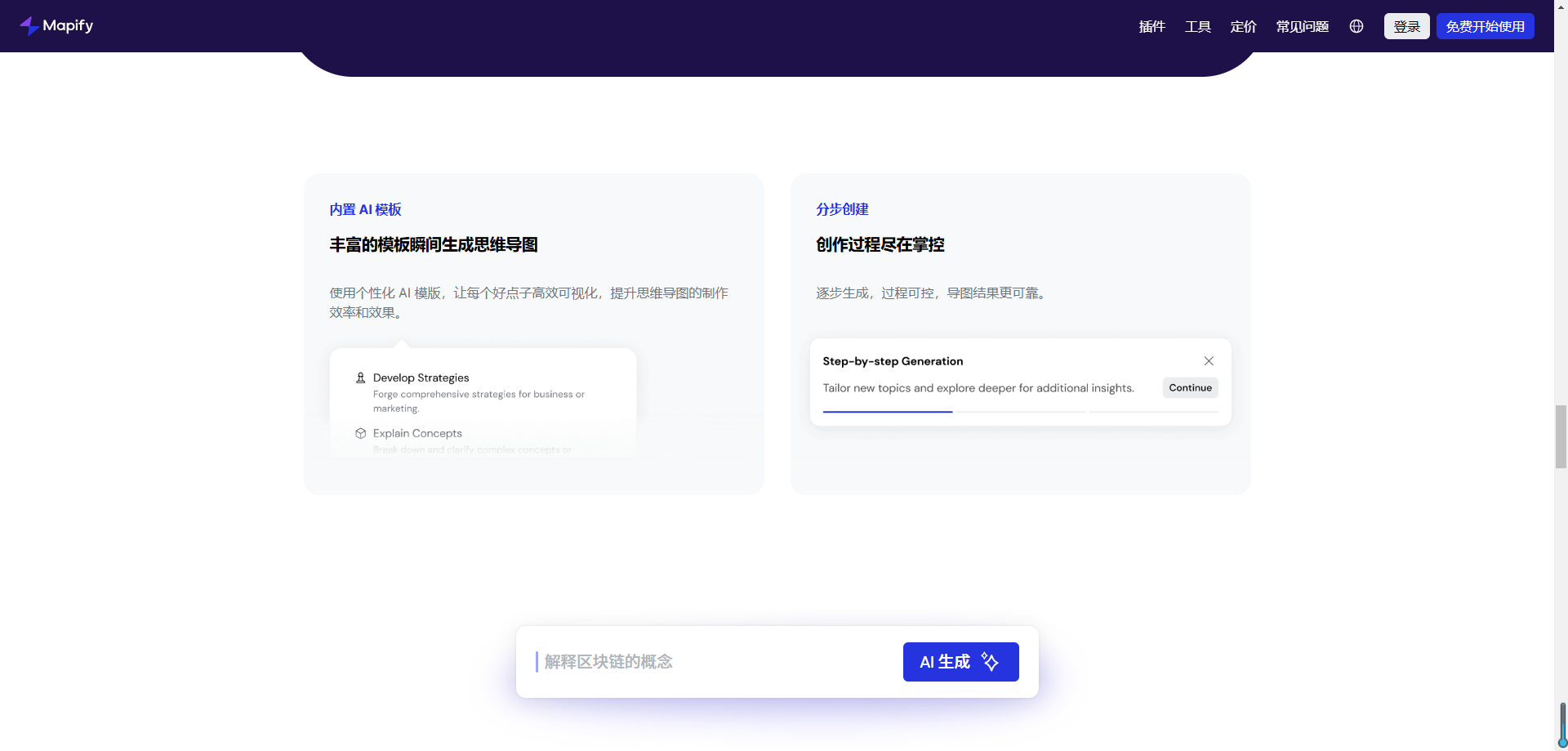The height and width of the screenshot is (751, 1568).
Task: Click the 登录 button
Action: [1406, 26]
